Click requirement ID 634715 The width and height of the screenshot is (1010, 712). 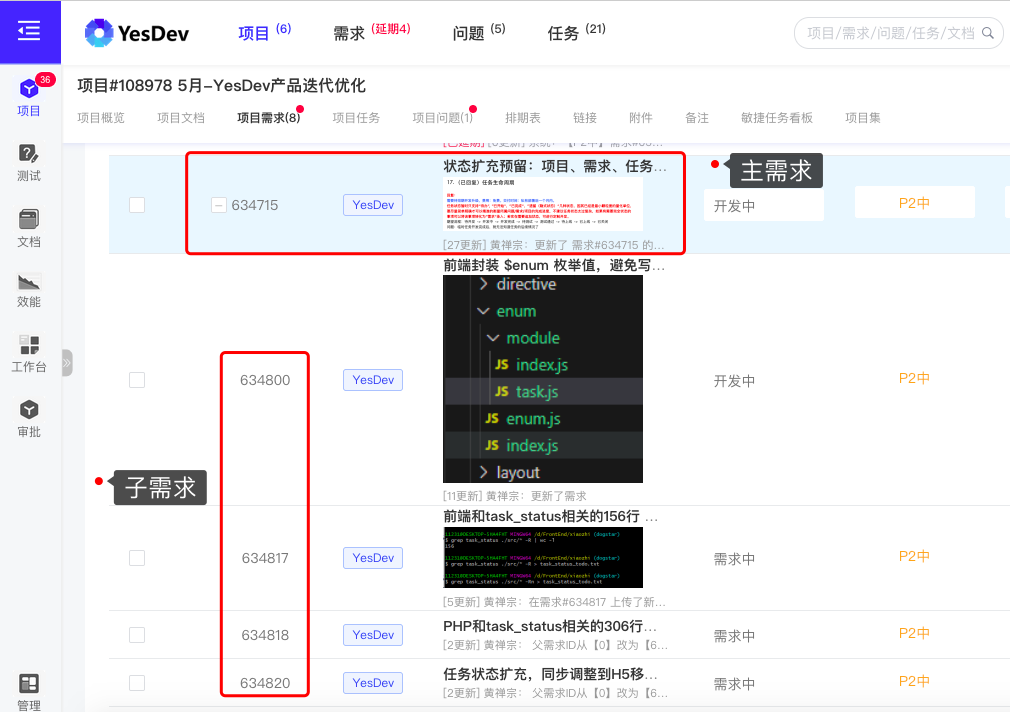(x=255, y=205)
